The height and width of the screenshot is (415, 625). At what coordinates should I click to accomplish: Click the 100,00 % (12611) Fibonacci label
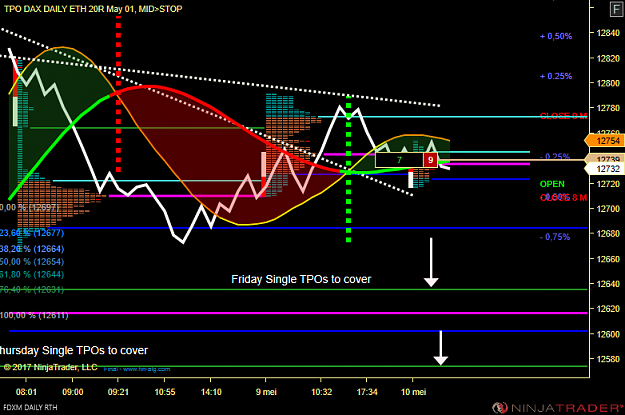34,315
